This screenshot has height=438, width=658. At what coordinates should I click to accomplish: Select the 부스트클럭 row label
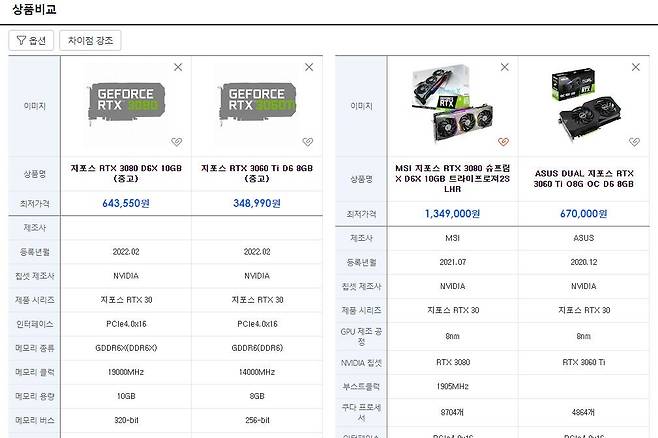click(x=361, y=386)
